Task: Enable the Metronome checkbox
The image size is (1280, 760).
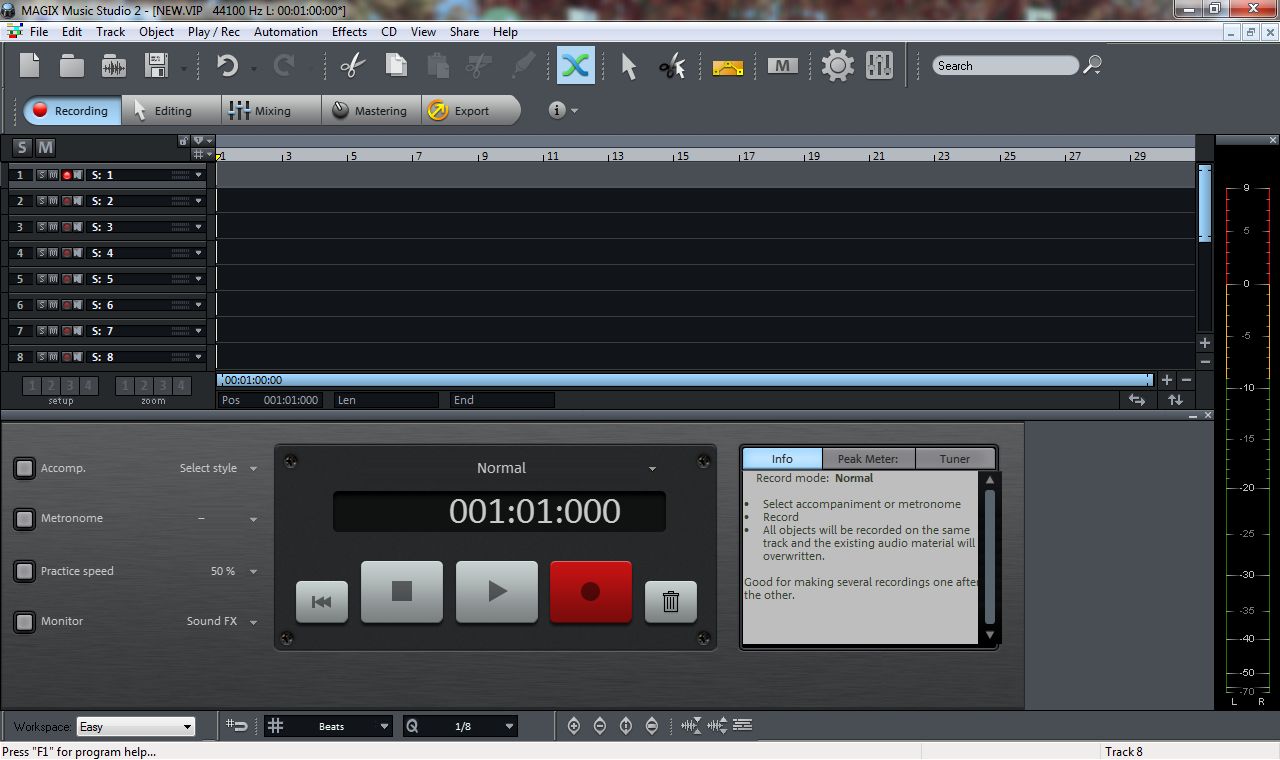Action: [24, 519]
